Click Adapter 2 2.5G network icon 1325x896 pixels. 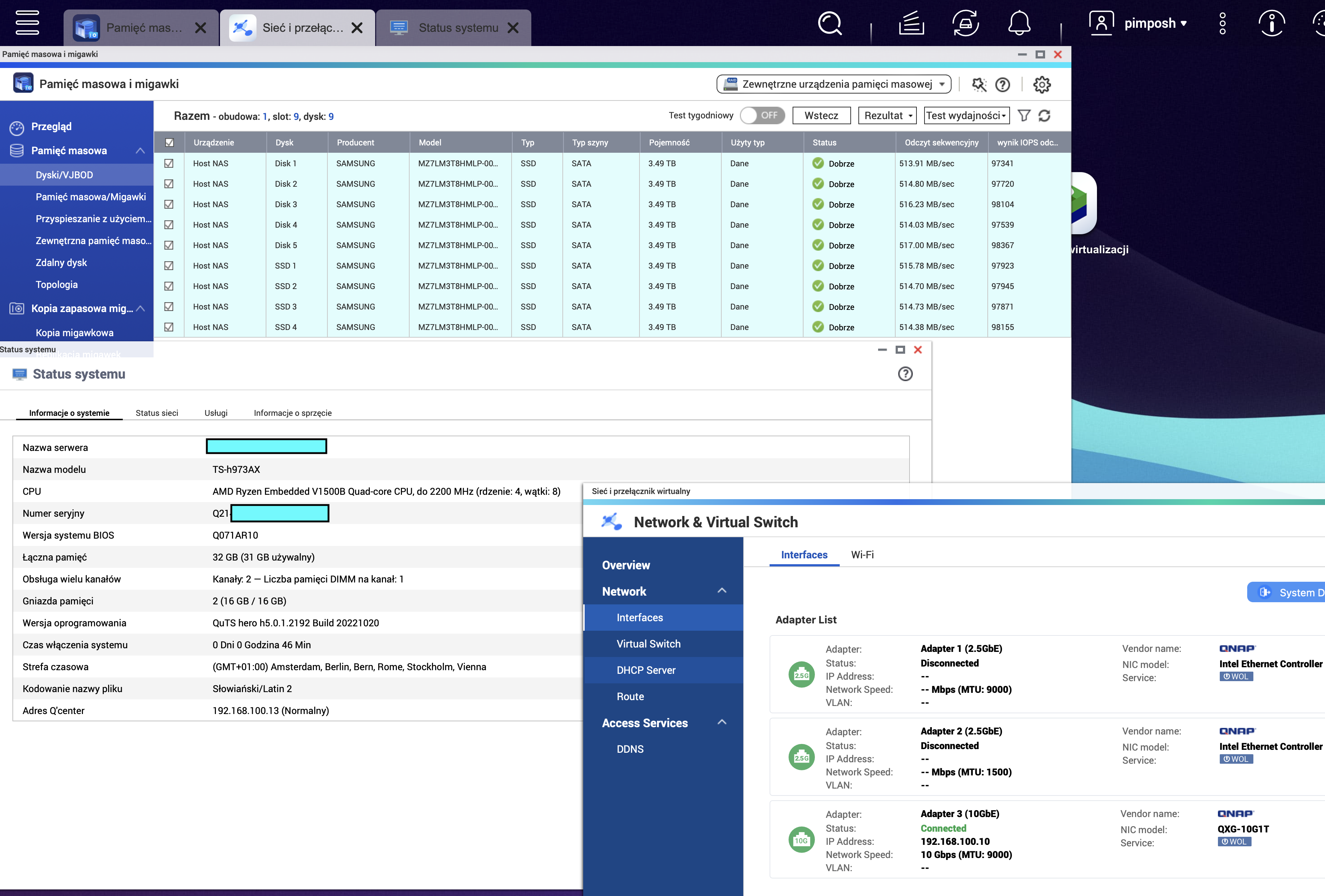[x=801, y=758]
